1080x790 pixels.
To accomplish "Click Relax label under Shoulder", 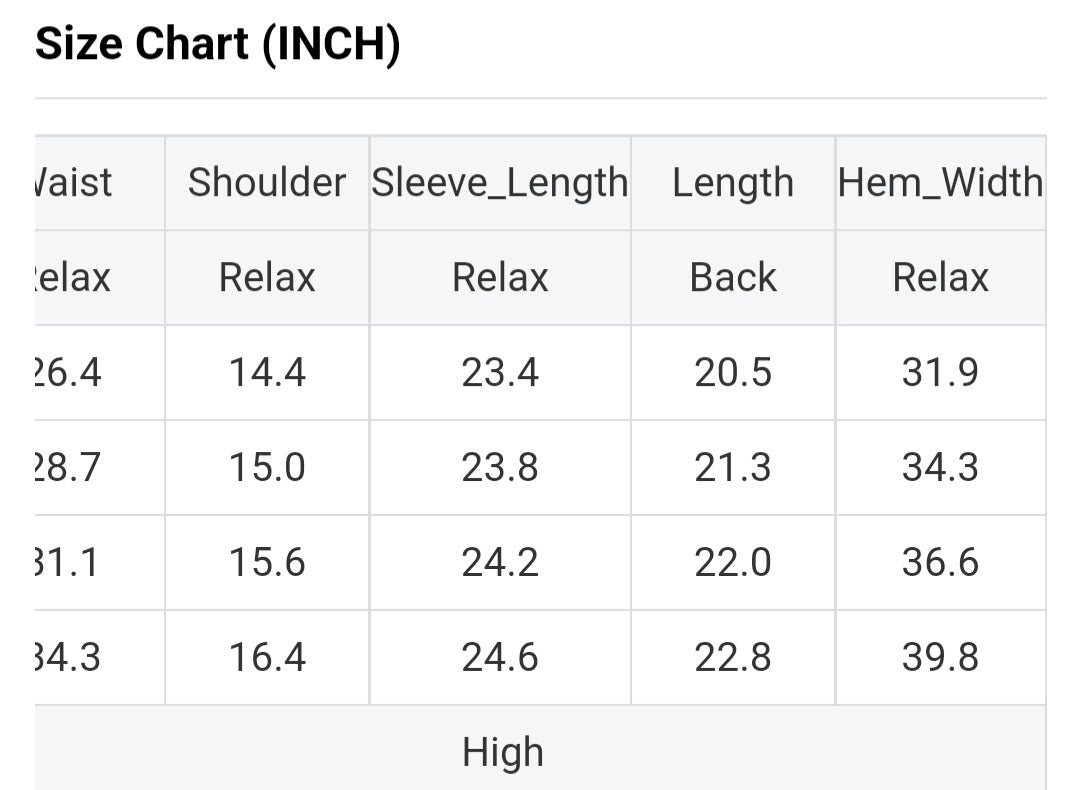I will [267, 277].
